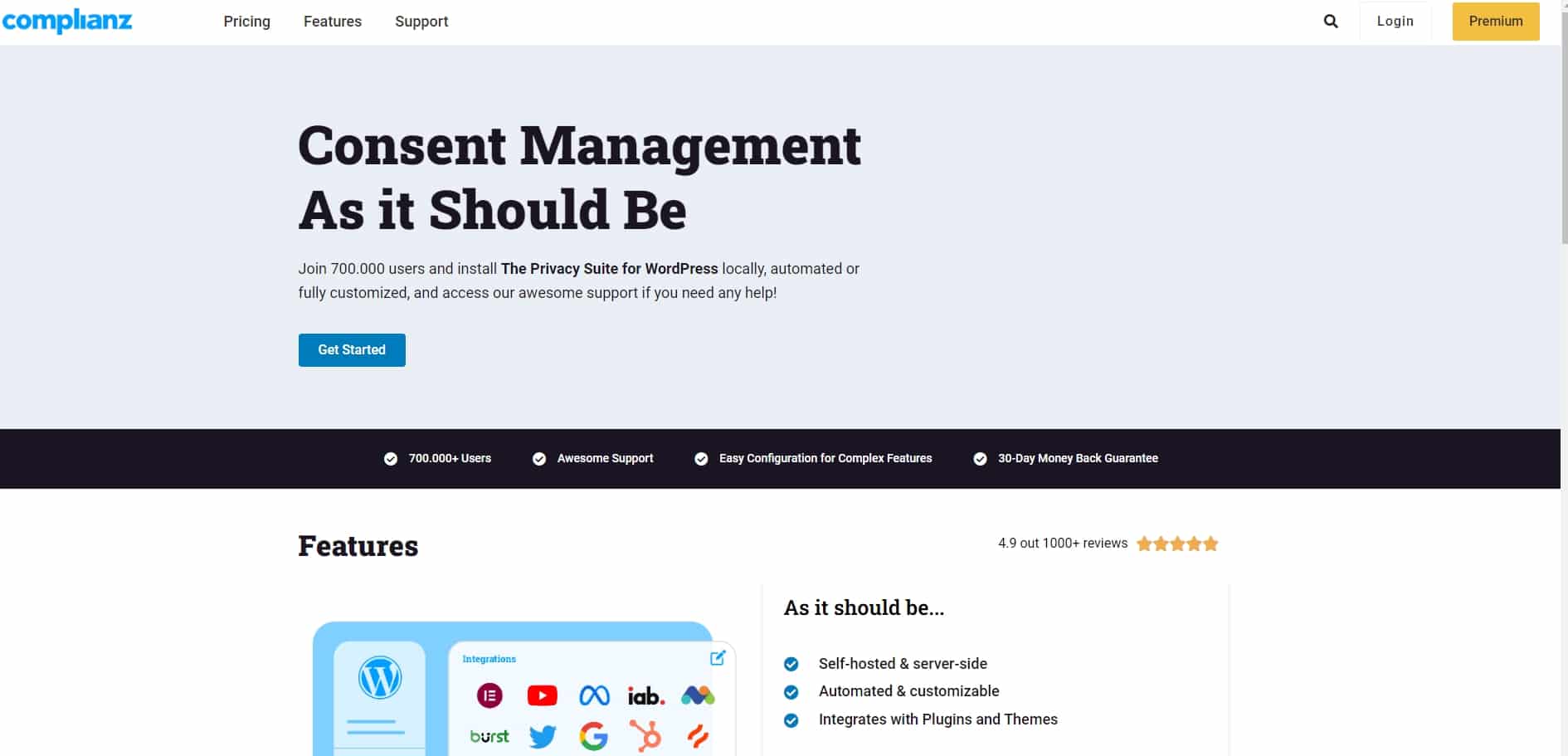Viewport: 1568px width, 756px height.
Task: Click the 'Consent Management As it Should Be' heading
Action: click(579, 177)
